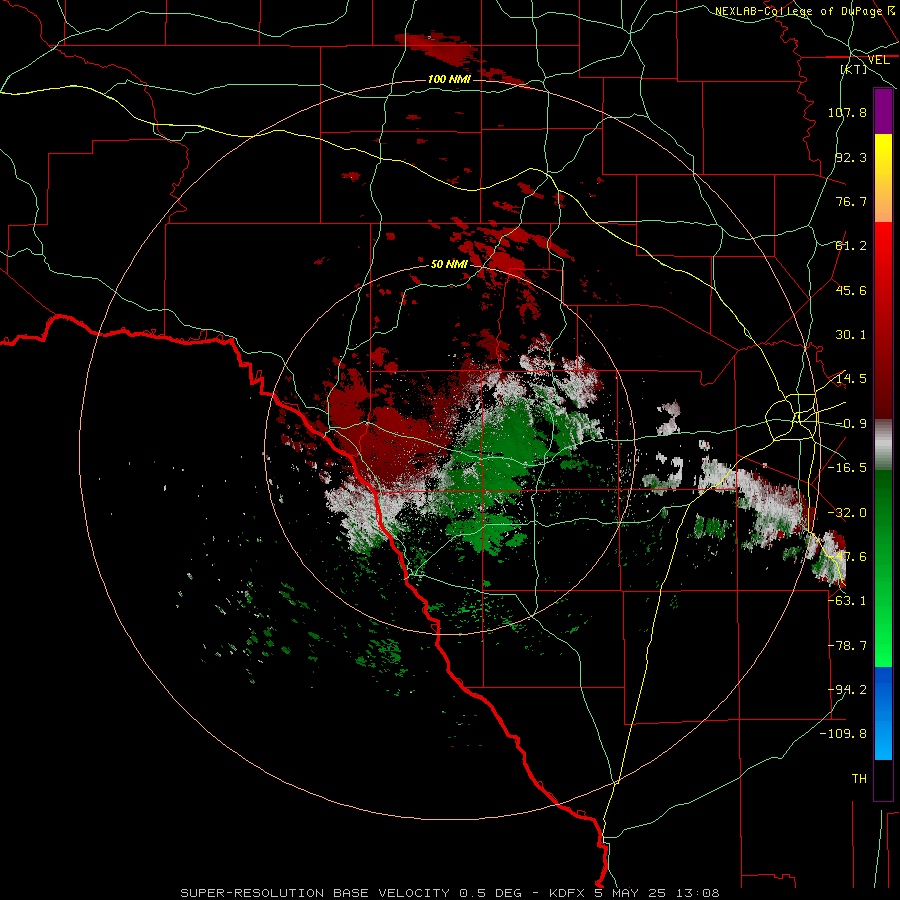This screenshot has height=900, width=900.
Task: Click the blue segment of the velocity color bar
Action: pos(883,713)
